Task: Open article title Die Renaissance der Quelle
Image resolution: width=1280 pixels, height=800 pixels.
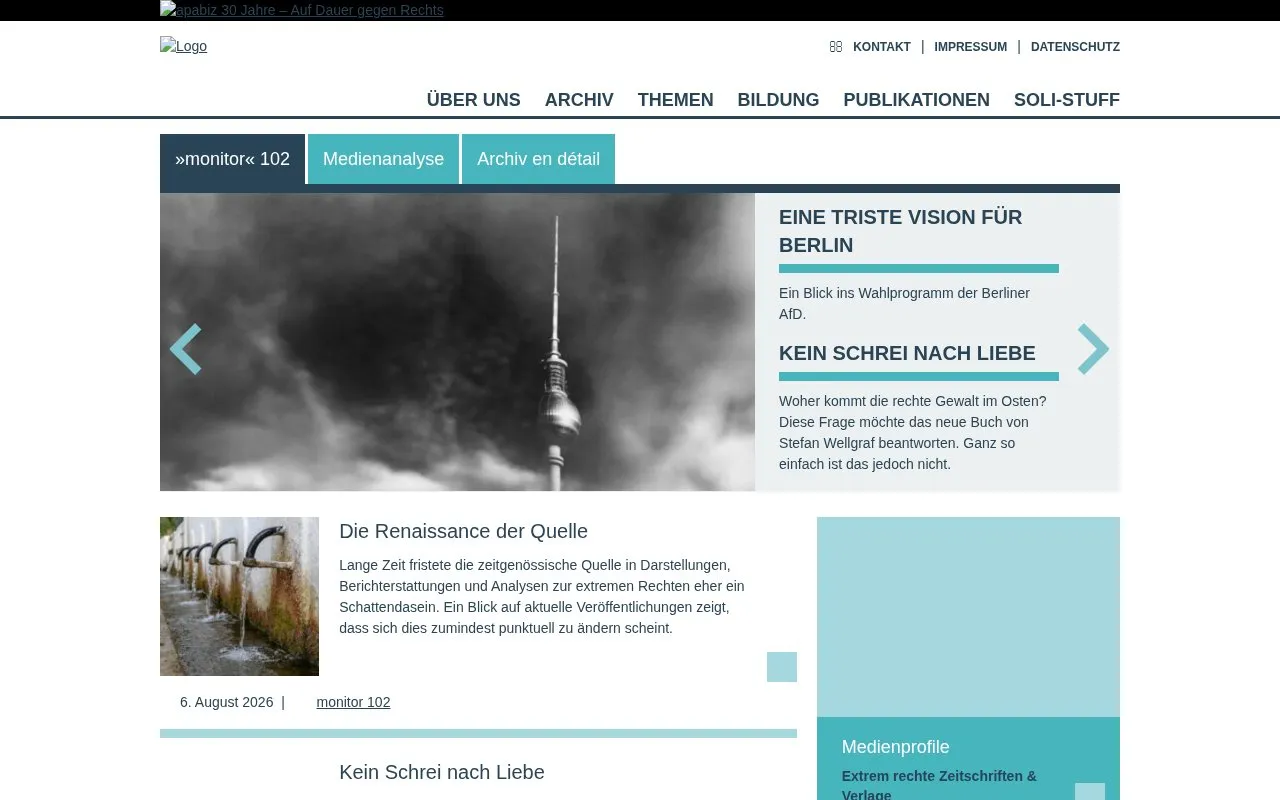Action: (x=463, y=531)
